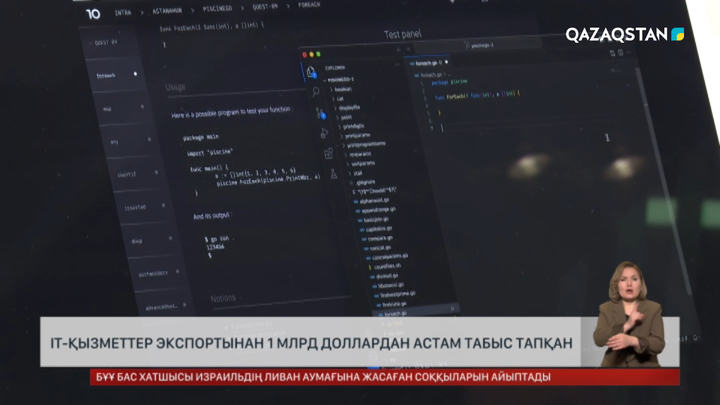Click the go back arrow in VS Code title bar

coord(399,49)
